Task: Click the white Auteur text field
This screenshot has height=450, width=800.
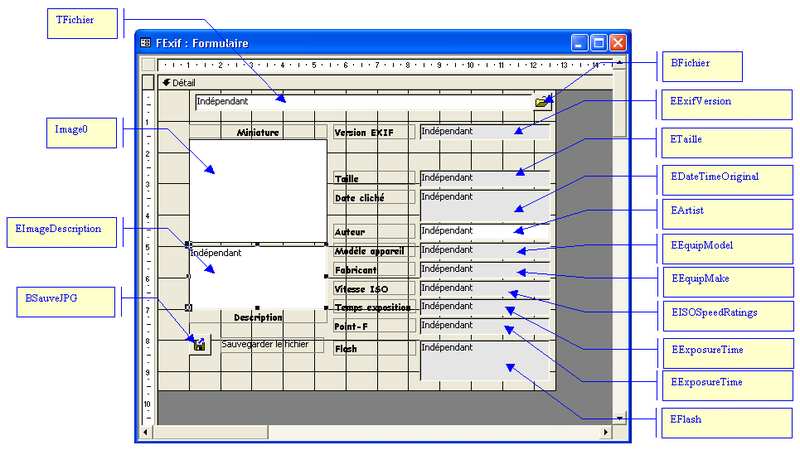Action: point(484,231)
